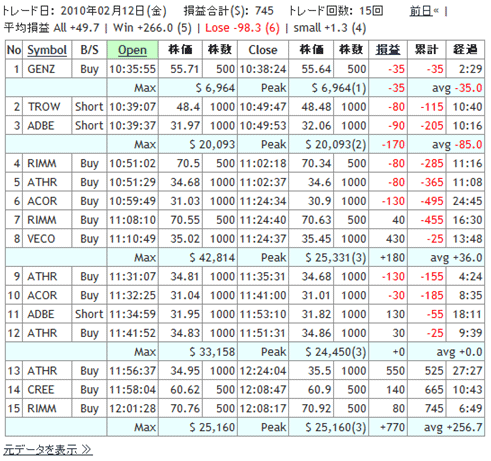Click トレード回数: 15回 summary
The height and width of the screenshot is (461, 491).
(x=336, y=11)
